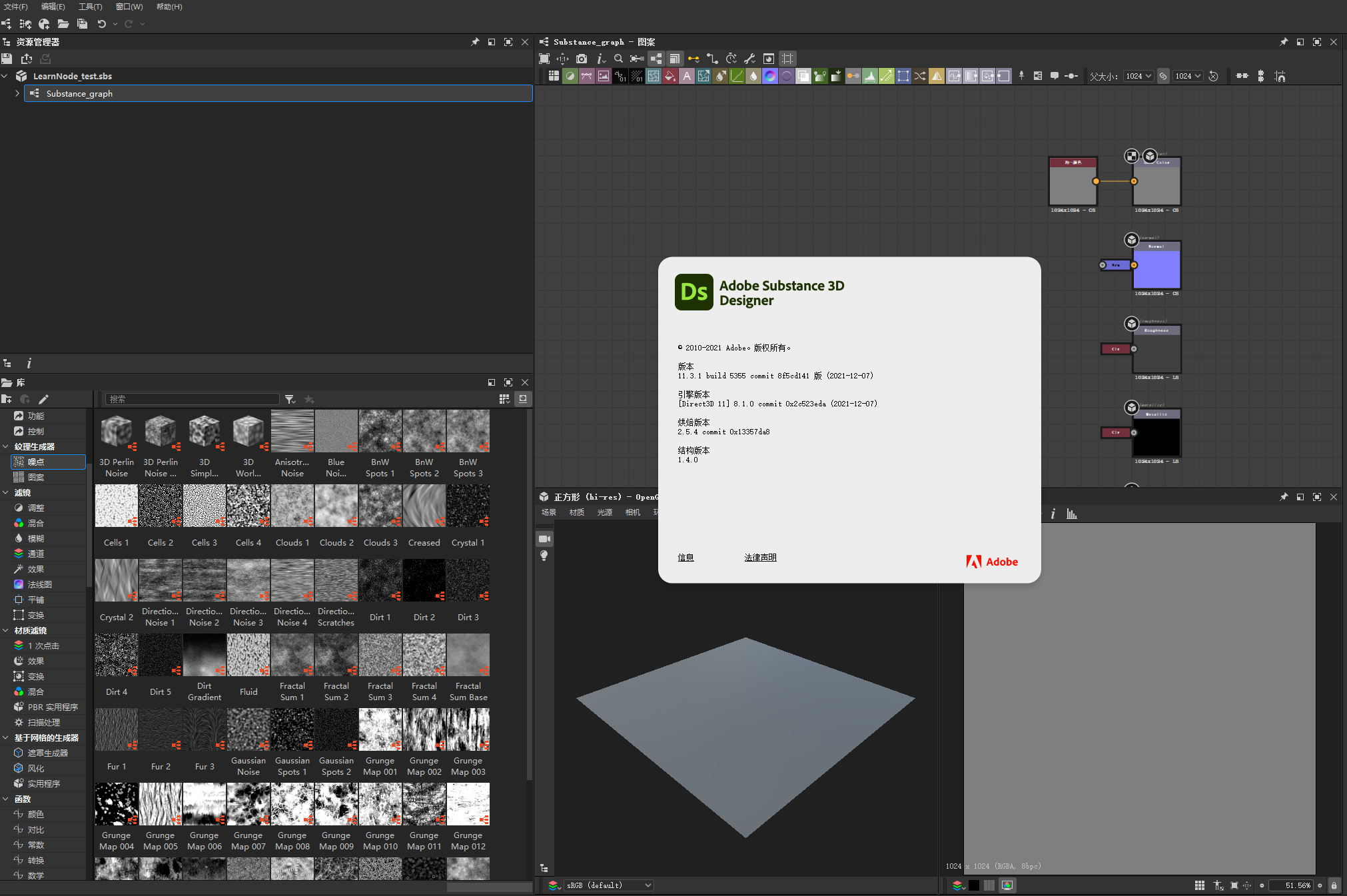Click the 信息 button in about dialog
The width and height of the screenshot is (1347, 896).
tap(686, 558)
